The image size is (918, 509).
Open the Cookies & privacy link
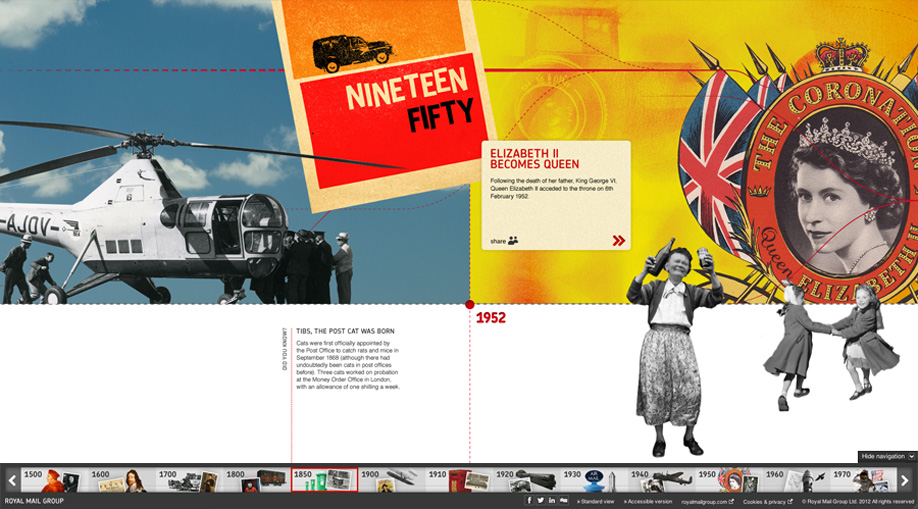coord(767,501)
